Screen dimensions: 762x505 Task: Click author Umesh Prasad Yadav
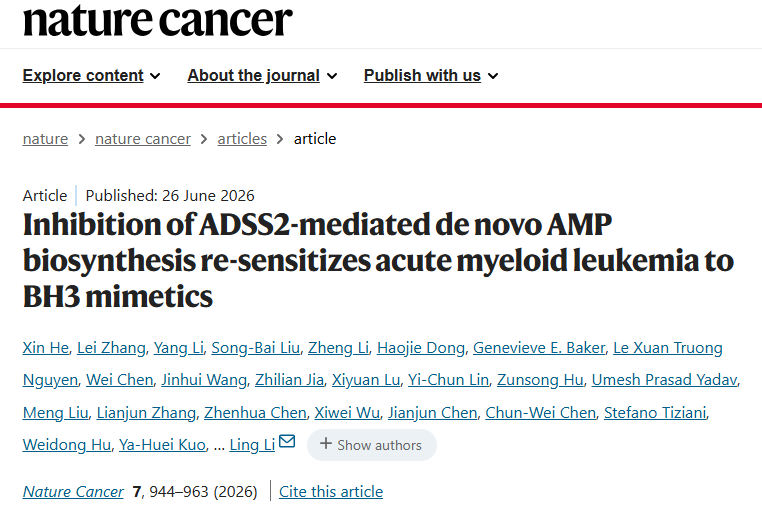tap(664, 380)
